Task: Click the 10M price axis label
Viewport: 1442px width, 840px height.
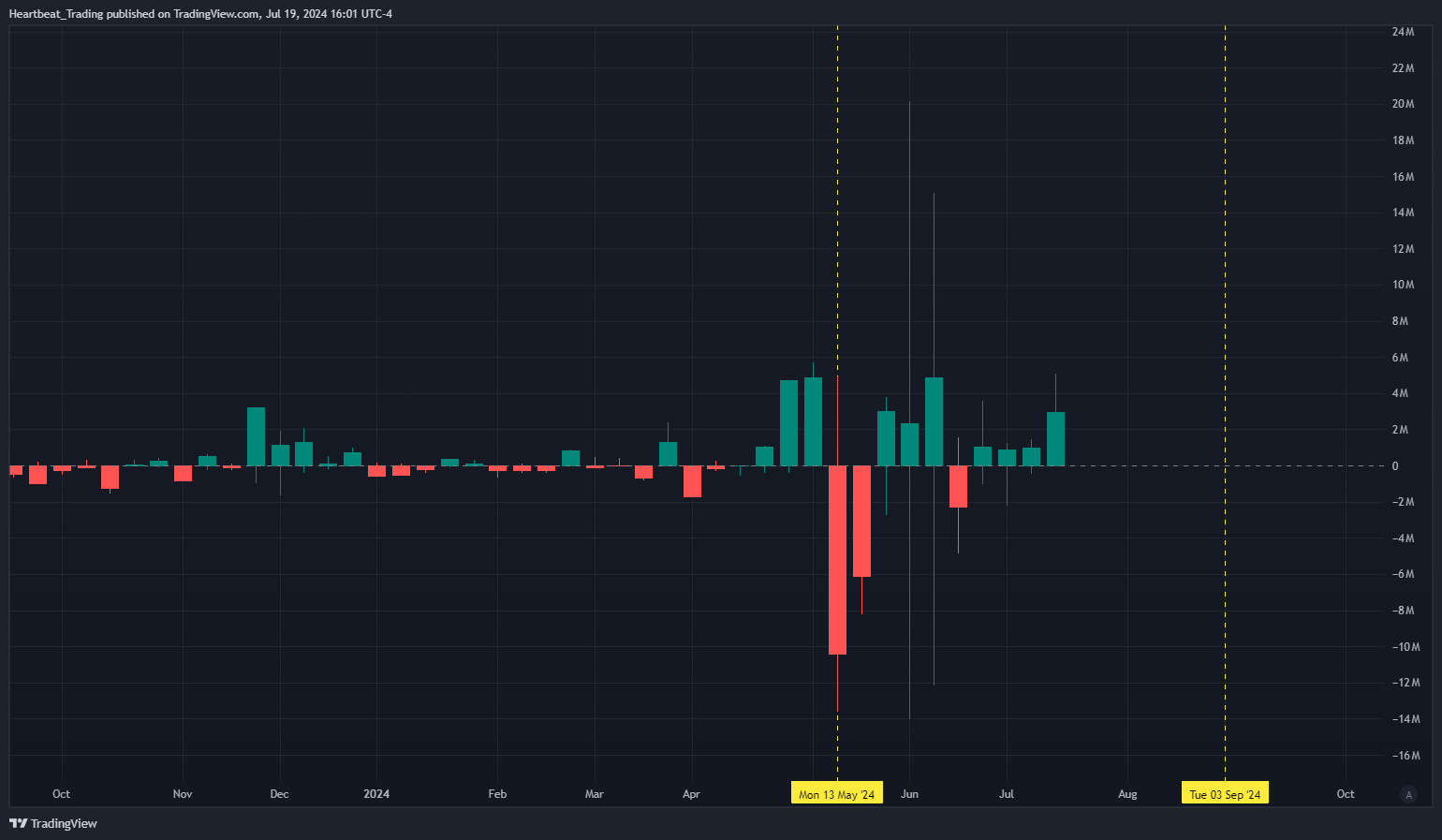Action: pyautogui.click(x=1403, y=285)
